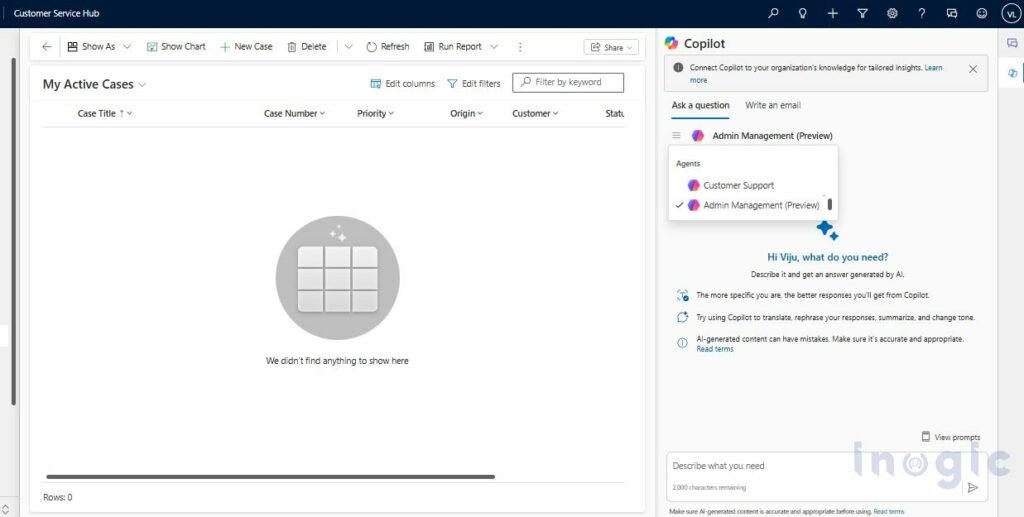
Task: Click the help question mark icon
Action: pos(921,13)
